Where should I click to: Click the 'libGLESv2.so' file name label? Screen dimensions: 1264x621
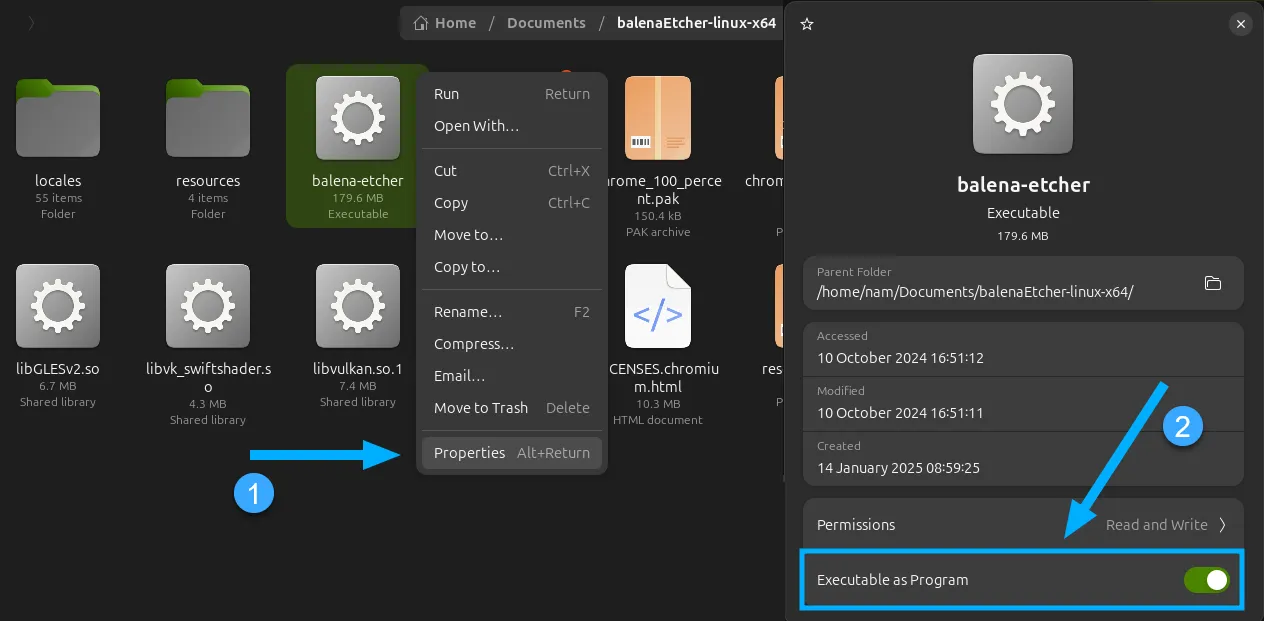(x=58, y=369)
